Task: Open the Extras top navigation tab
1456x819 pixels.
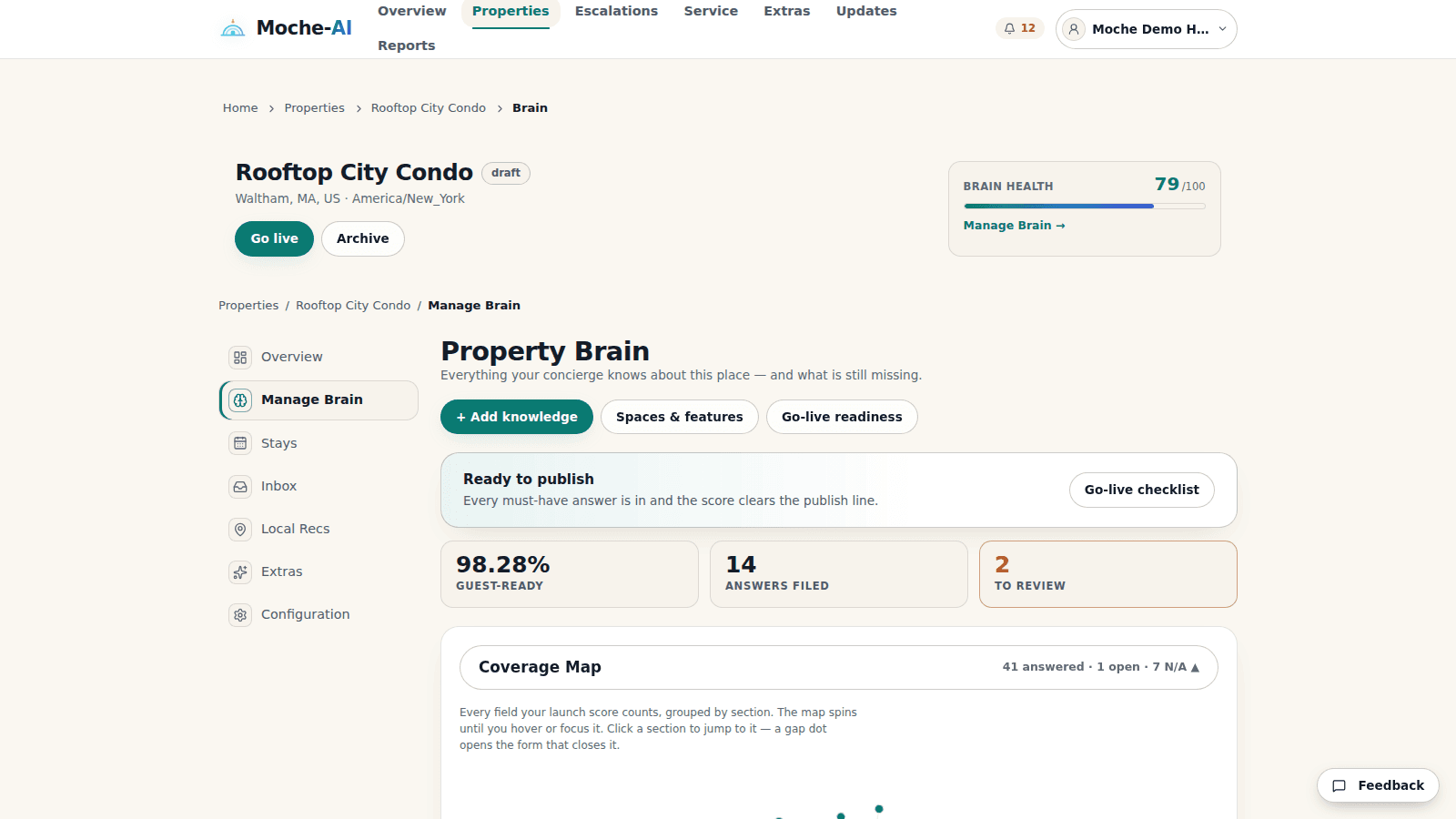Action: coord(787,12)
